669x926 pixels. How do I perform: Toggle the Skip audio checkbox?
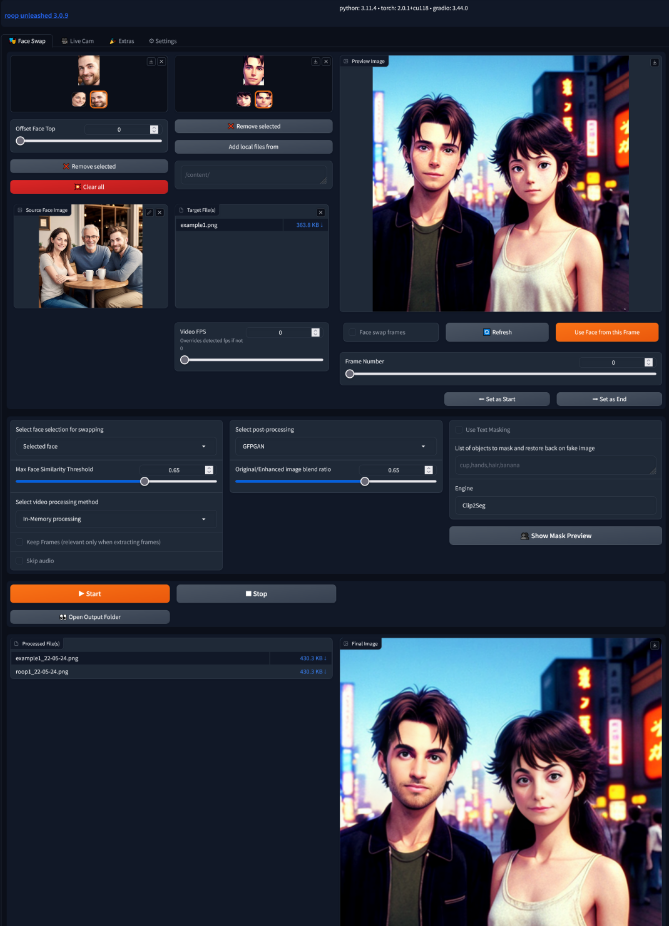19,560
